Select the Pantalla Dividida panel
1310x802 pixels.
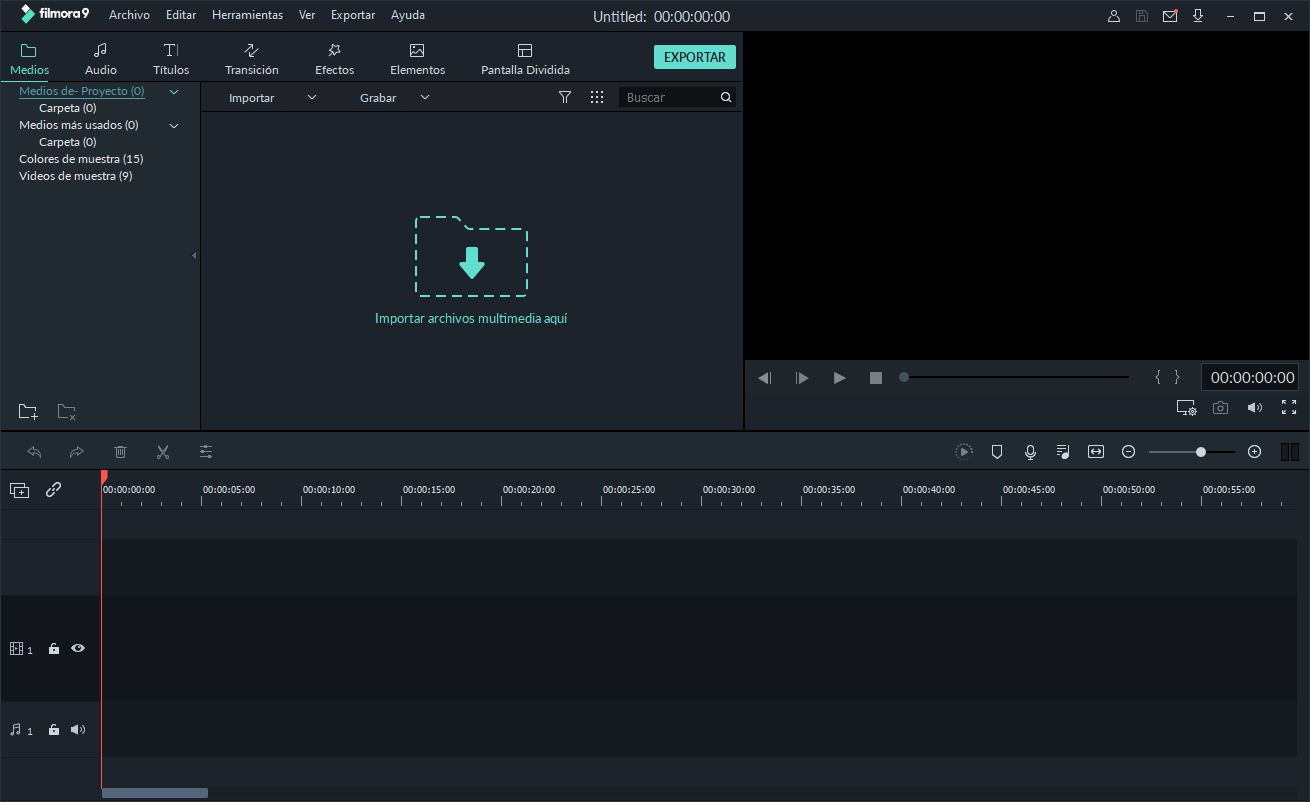click(x=524, y=57)
